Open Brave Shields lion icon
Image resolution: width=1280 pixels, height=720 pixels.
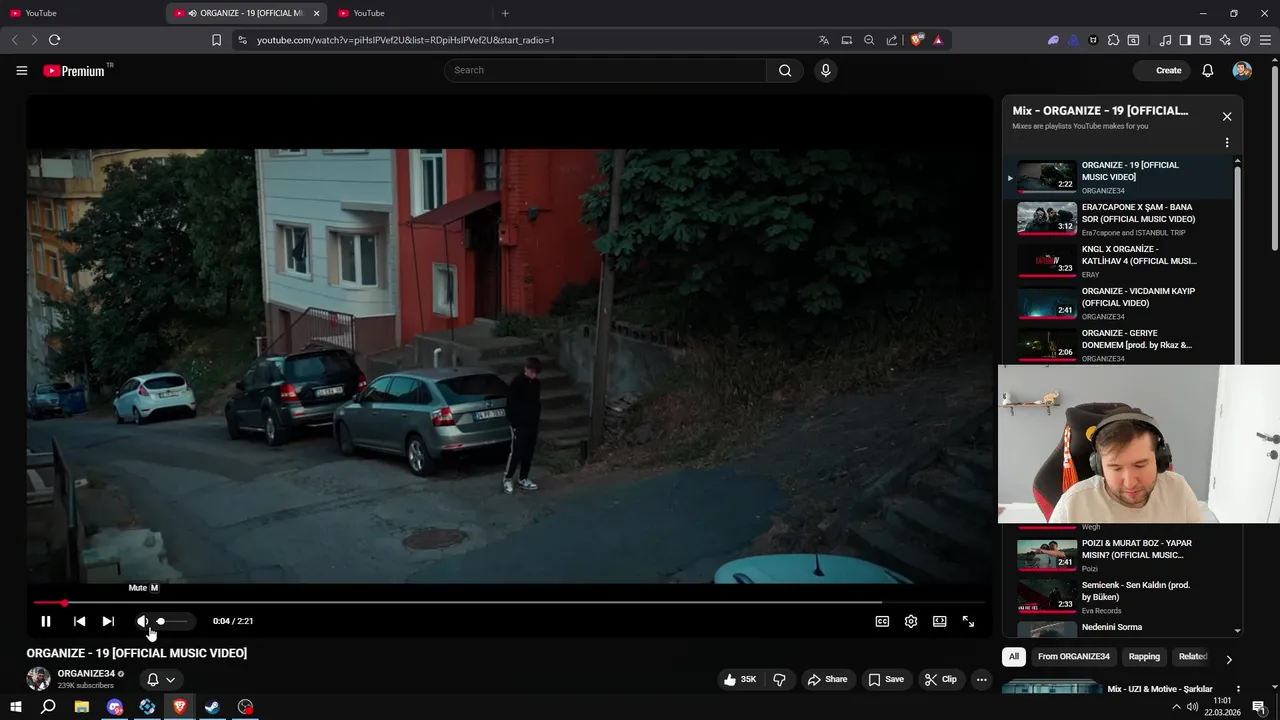pyautogui.click(x=916, y=40)
